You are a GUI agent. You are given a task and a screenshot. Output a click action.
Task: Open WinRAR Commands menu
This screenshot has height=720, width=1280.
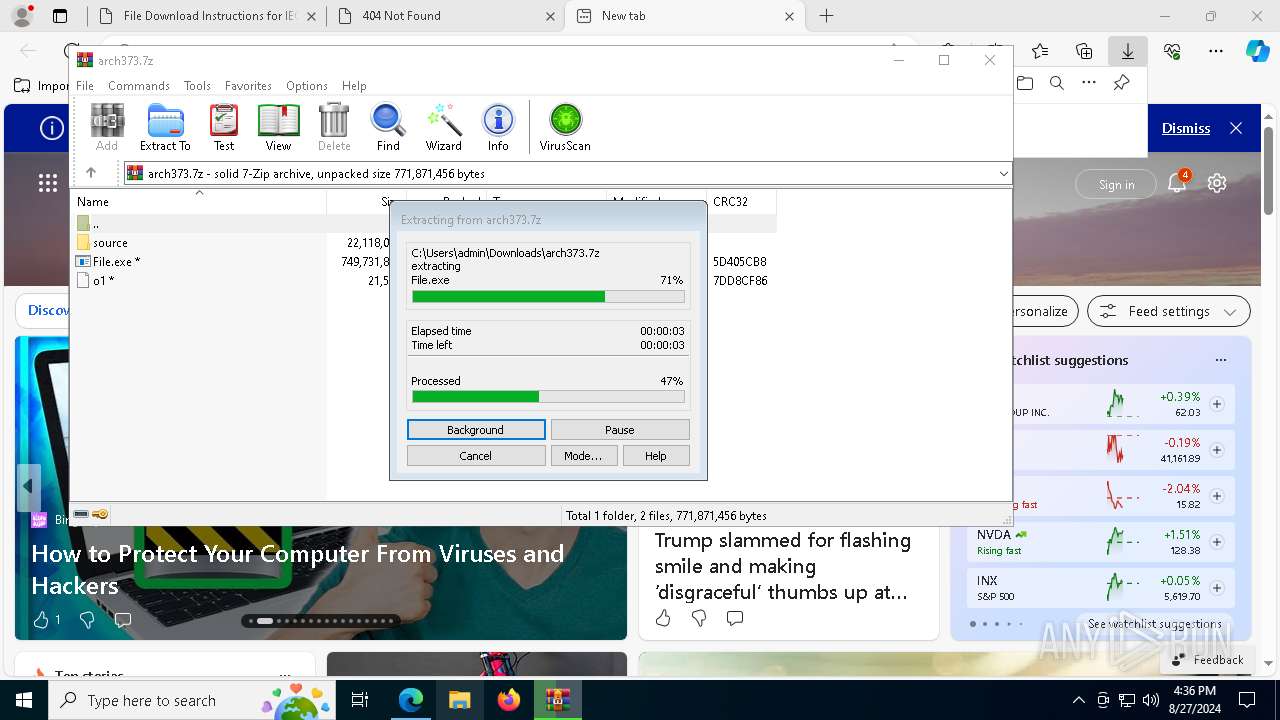coord(139,86)
